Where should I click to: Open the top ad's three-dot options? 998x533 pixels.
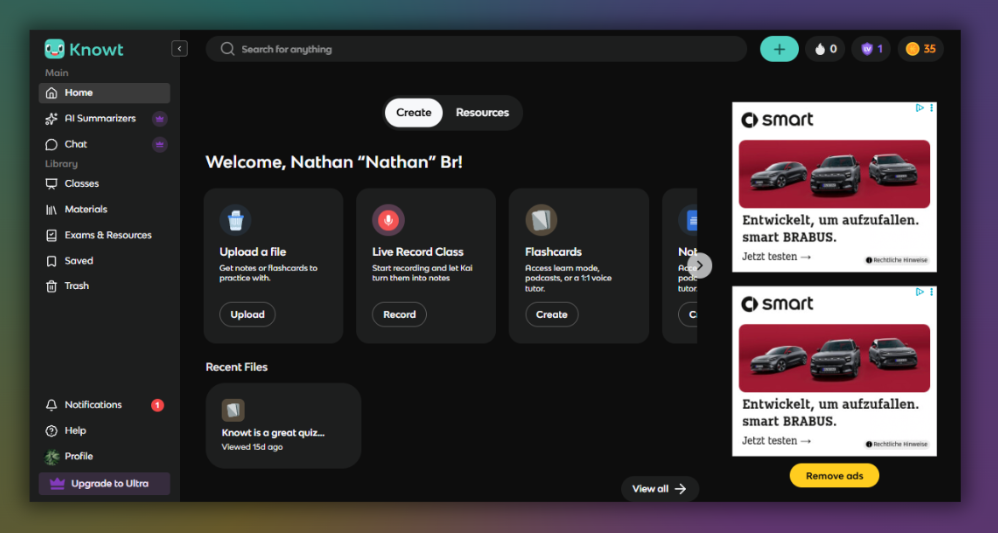(931, 108)
